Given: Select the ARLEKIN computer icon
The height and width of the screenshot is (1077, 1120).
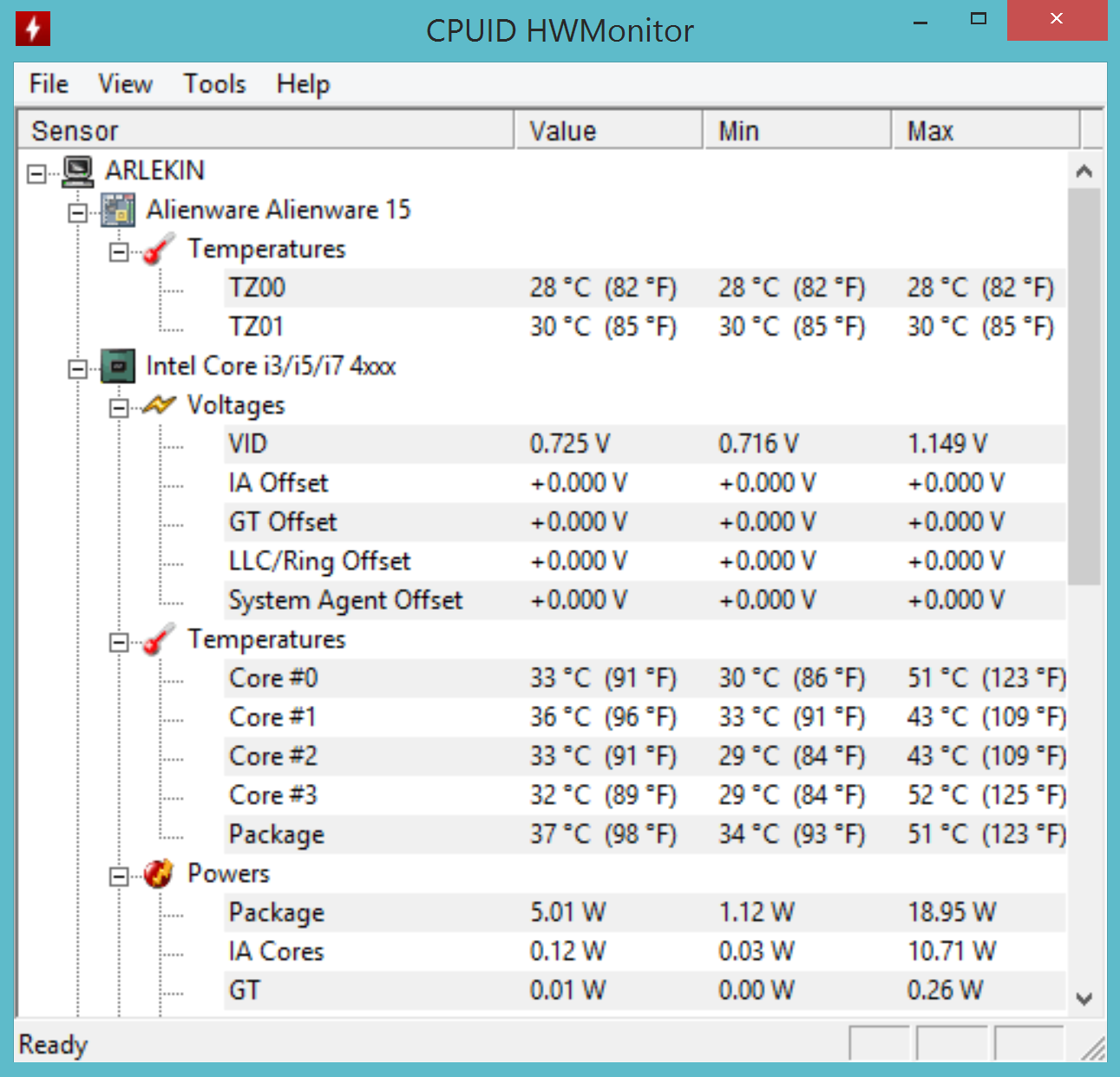Looking at the screenshot, I should click(78, 171).
